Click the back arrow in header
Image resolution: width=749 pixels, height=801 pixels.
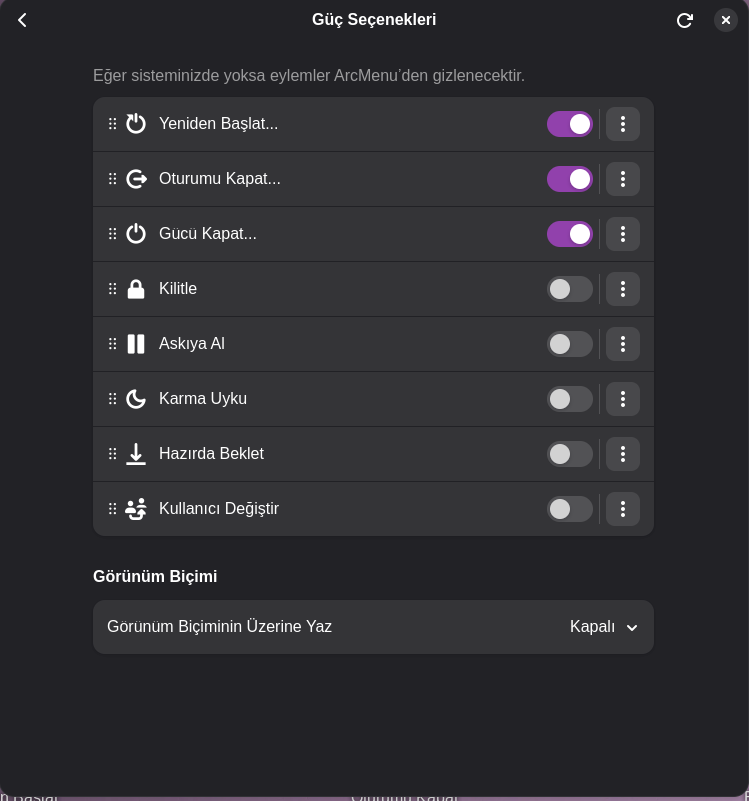click(22, 20)
